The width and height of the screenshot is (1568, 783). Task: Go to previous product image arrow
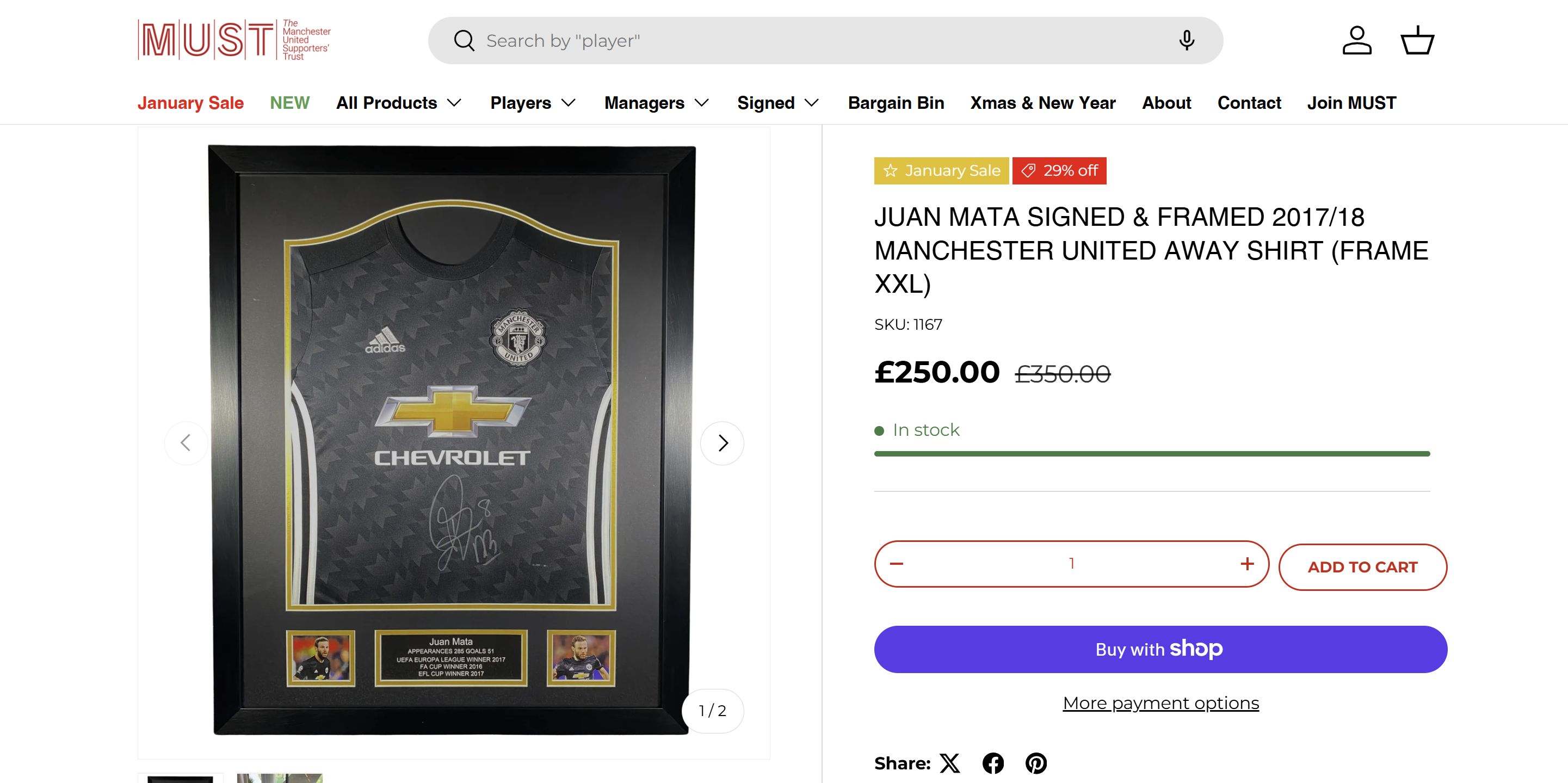186,443
